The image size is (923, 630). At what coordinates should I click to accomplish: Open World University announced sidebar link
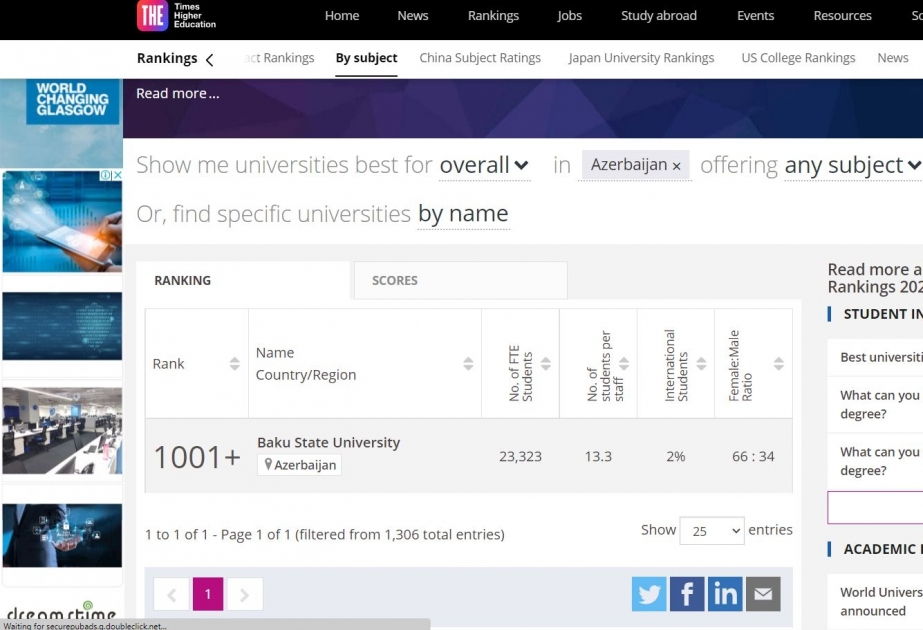(x=881, y=601)
